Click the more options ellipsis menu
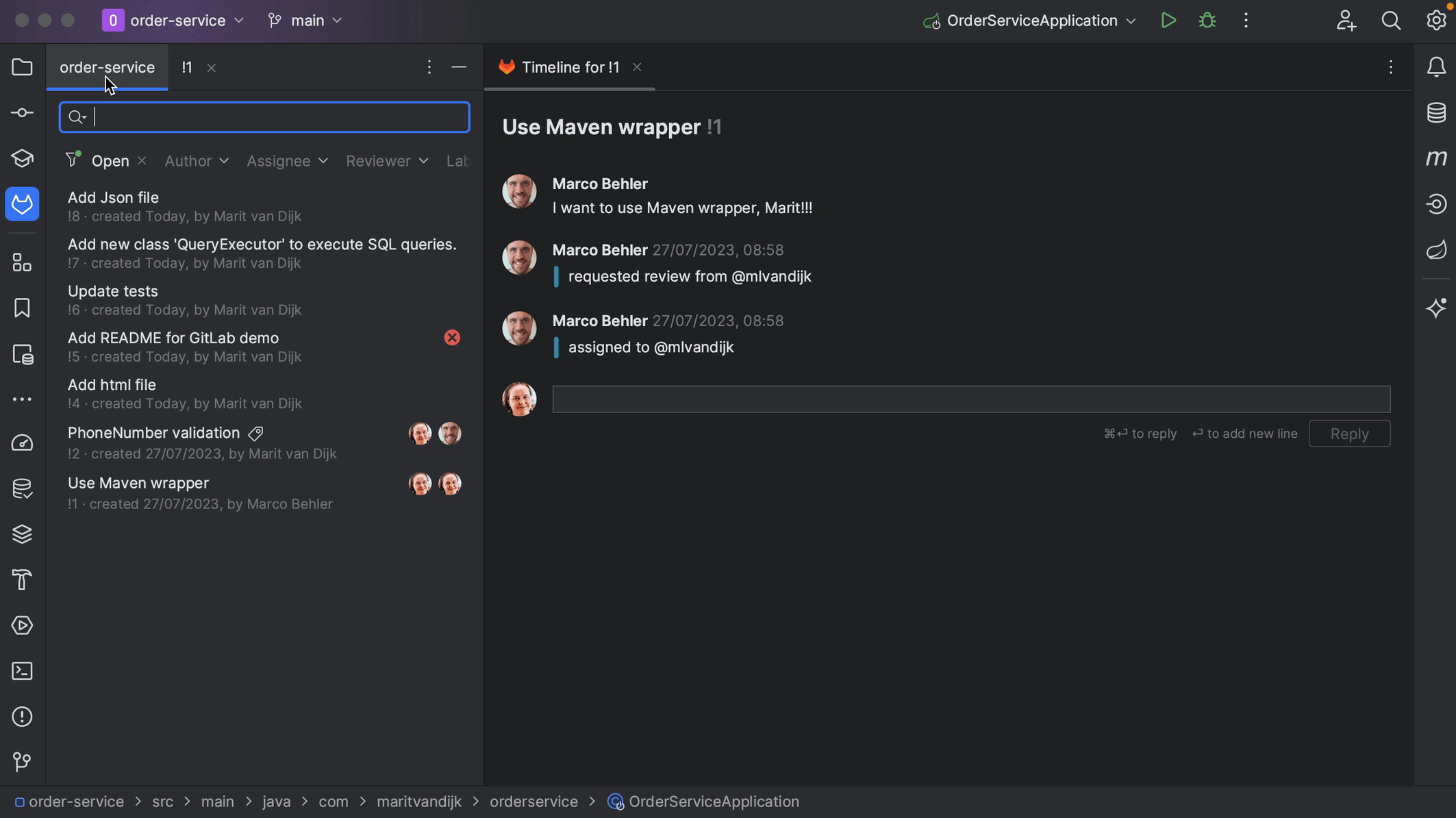The height and width of the screenshot is (818, 1456). click(x=428, y=67)
